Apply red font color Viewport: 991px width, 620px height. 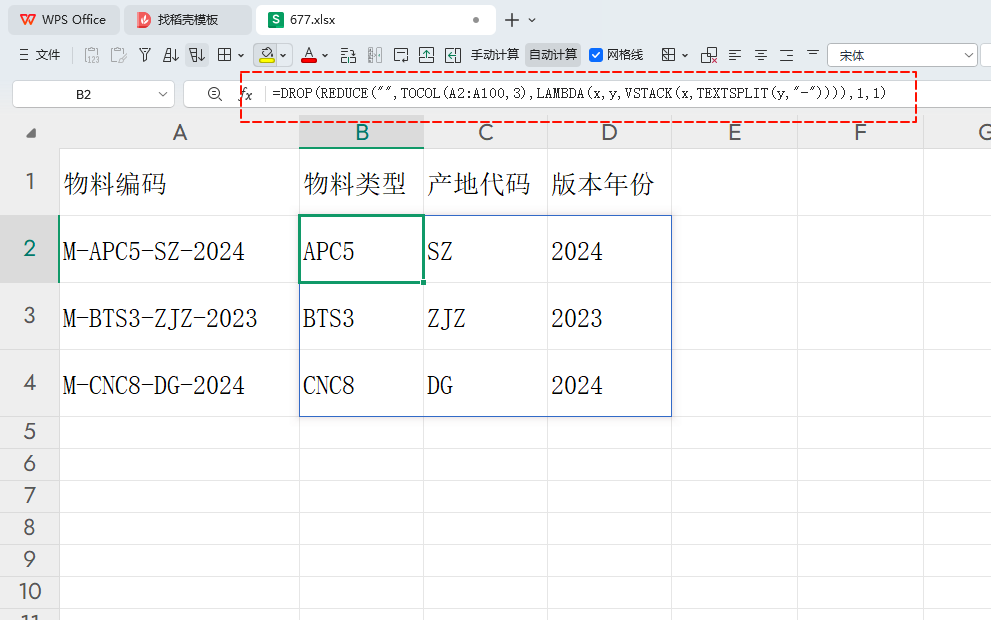[x=308, y=55]
